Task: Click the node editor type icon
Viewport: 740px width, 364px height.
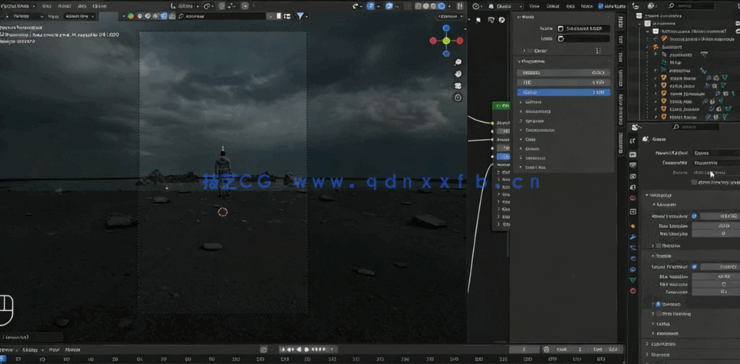Action: coord(476,7)
